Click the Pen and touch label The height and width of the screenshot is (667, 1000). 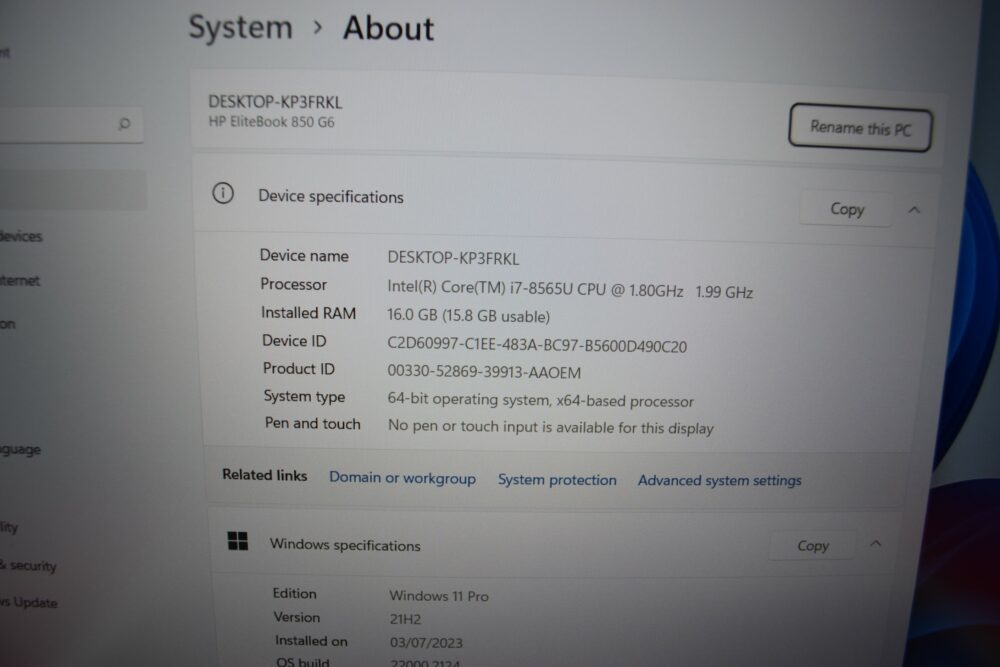(x=312, y=423)
